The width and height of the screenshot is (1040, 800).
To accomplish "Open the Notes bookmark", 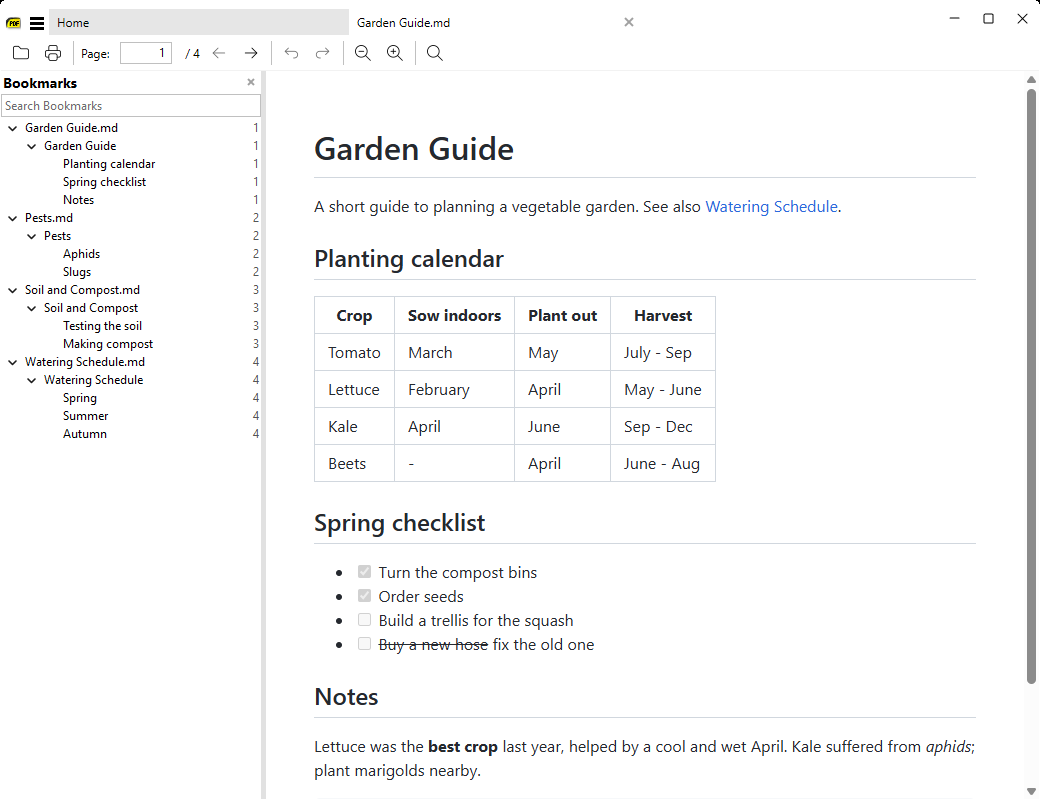I will (78, 200).
